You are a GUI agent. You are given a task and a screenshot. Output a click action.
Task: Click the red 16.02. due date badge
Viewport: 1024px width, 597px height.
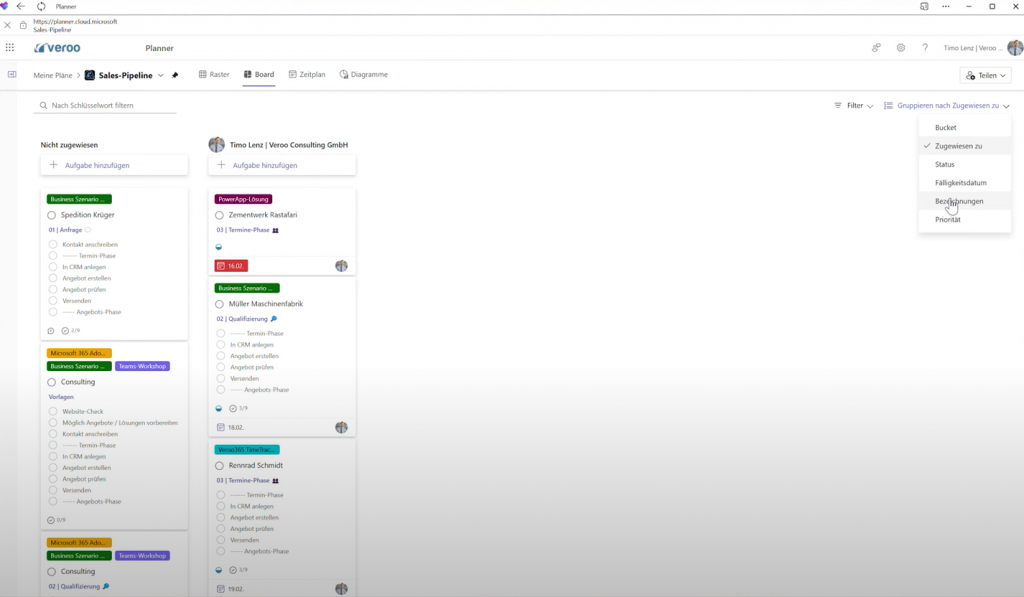(x=231, y=266)
